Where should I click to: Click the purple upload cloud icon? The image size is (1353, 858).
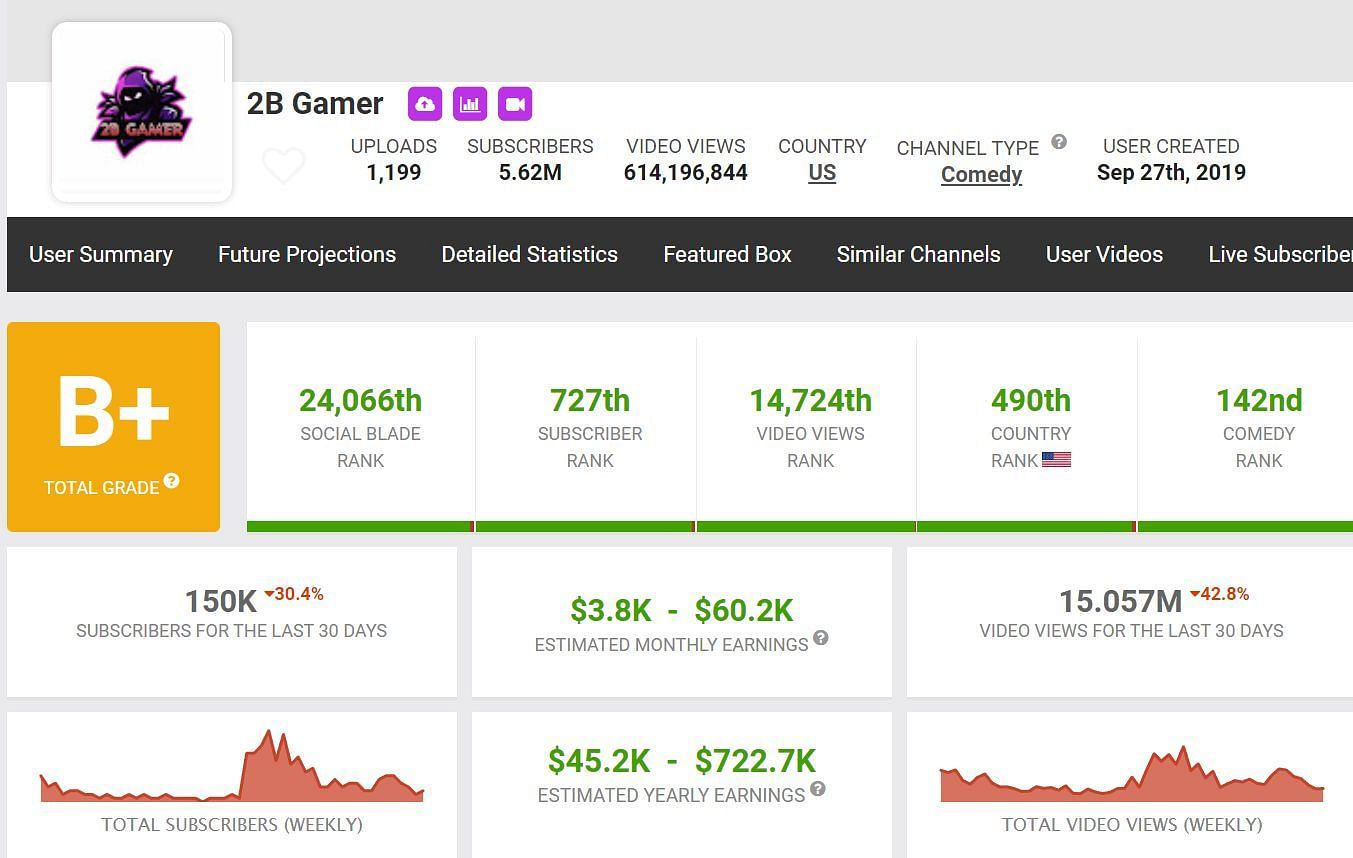point(425,104)
